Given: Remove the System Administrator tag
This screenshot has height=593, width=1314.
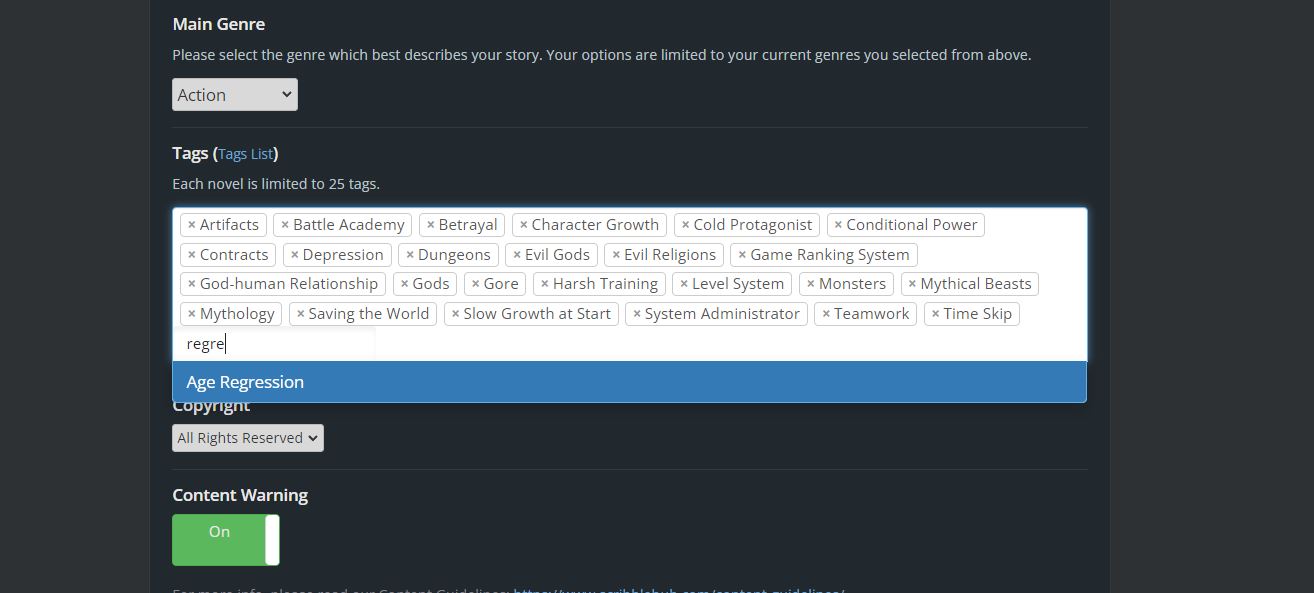Looking at the screenshot, I should pos(637,314).
